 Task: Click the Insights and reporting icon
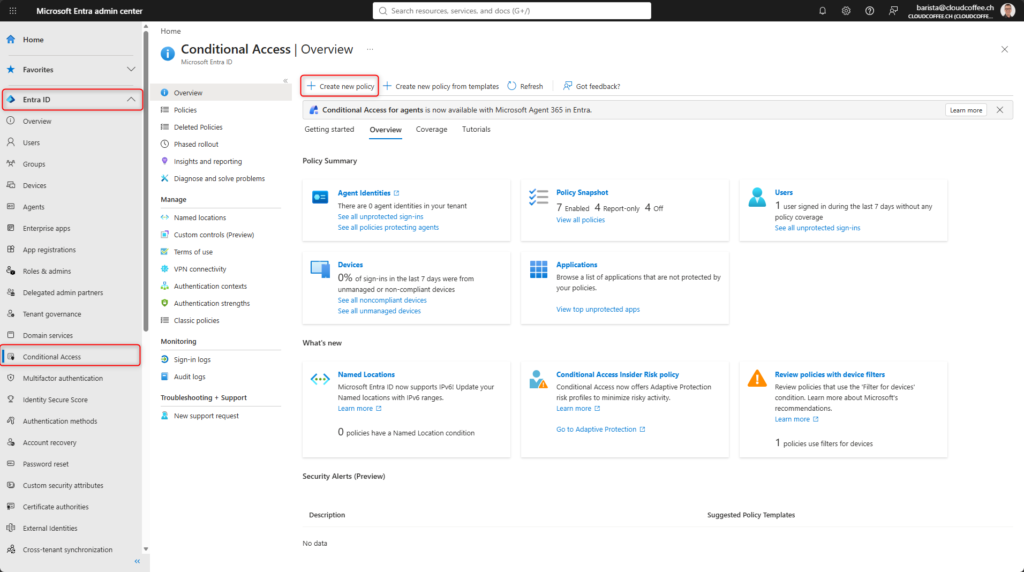coord(165,161)
